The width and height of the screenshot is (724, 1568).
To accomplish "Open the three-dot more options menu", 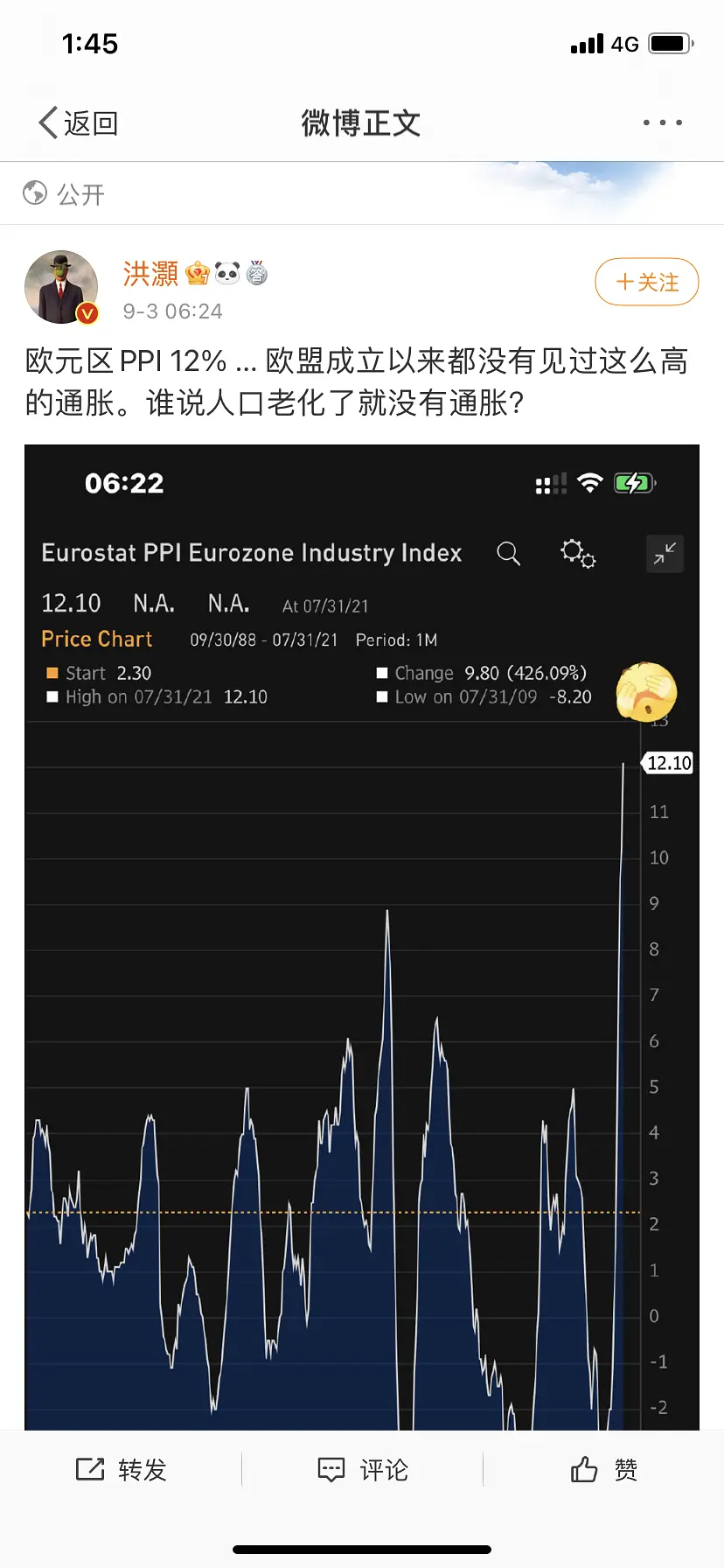I will (x=662, y=122).
